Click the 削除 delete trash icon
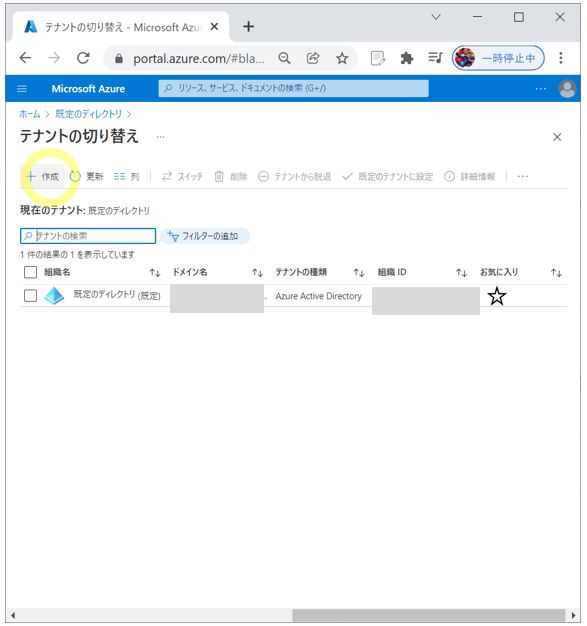 click(219, 176)
